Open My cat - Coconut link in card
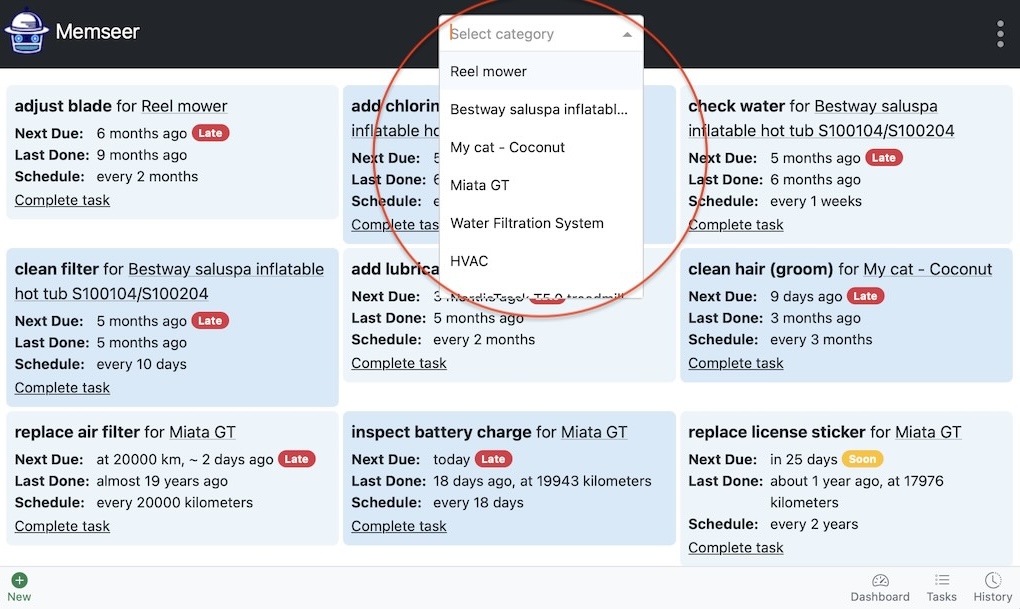Image resolution: width=1020 pixels, height=609 pixels. 927,269
